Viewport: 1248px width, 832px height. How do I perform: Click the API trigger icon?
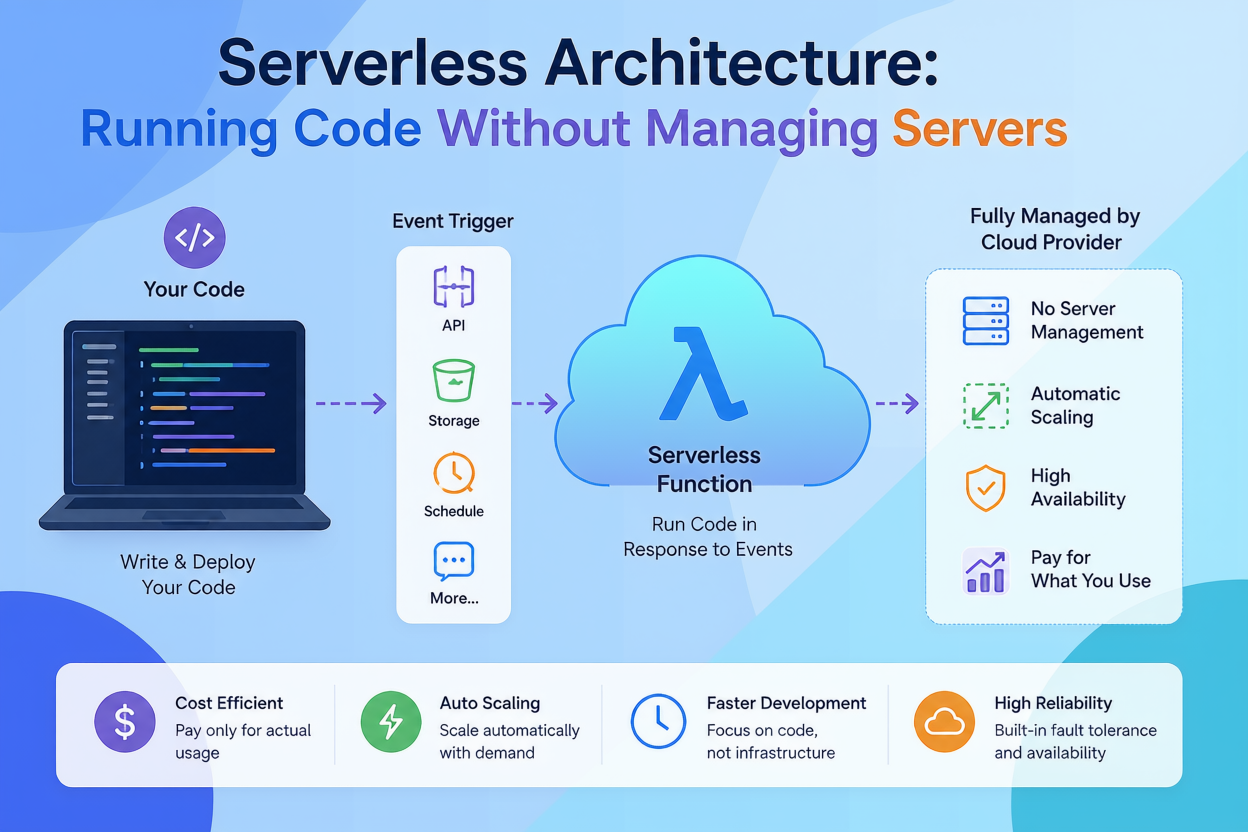click(453, 287)
